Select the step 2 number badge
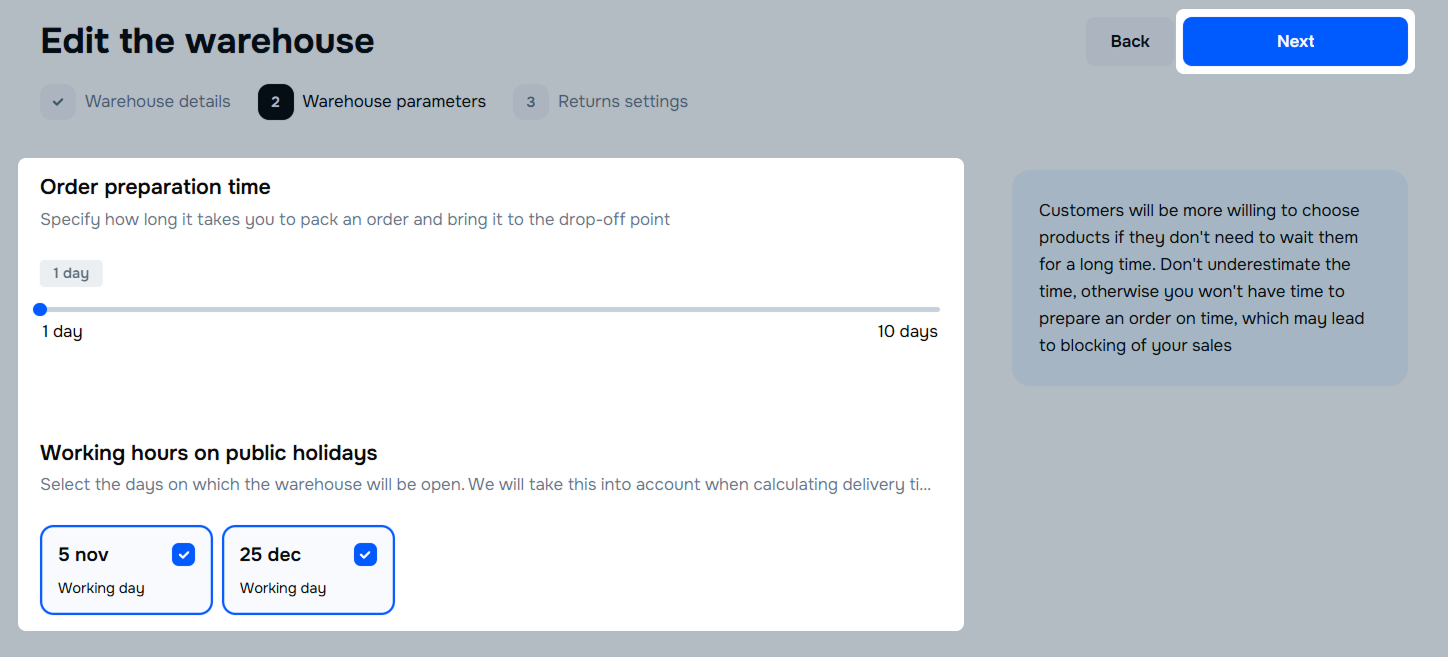The width and height of the screenshot is (1448, 657). coord(275,102)
